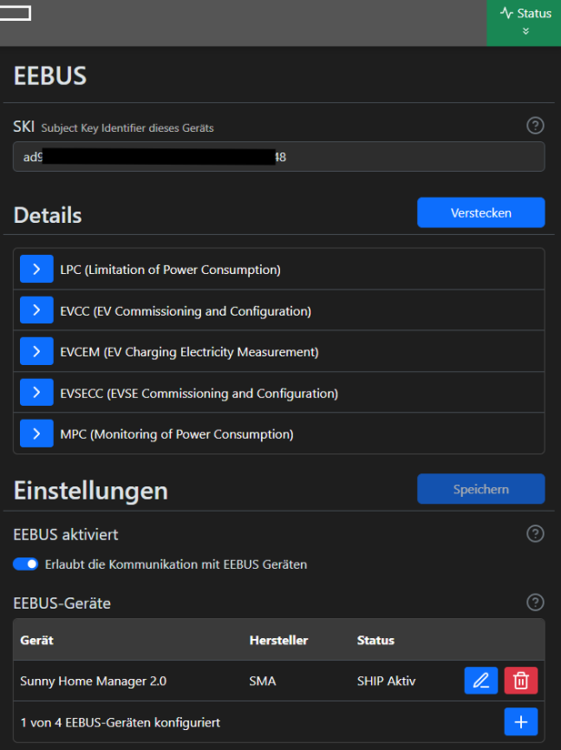Expand LPC Limitation of Power Consumption
This screenshot has height=750, width=561.
[36, 269]
